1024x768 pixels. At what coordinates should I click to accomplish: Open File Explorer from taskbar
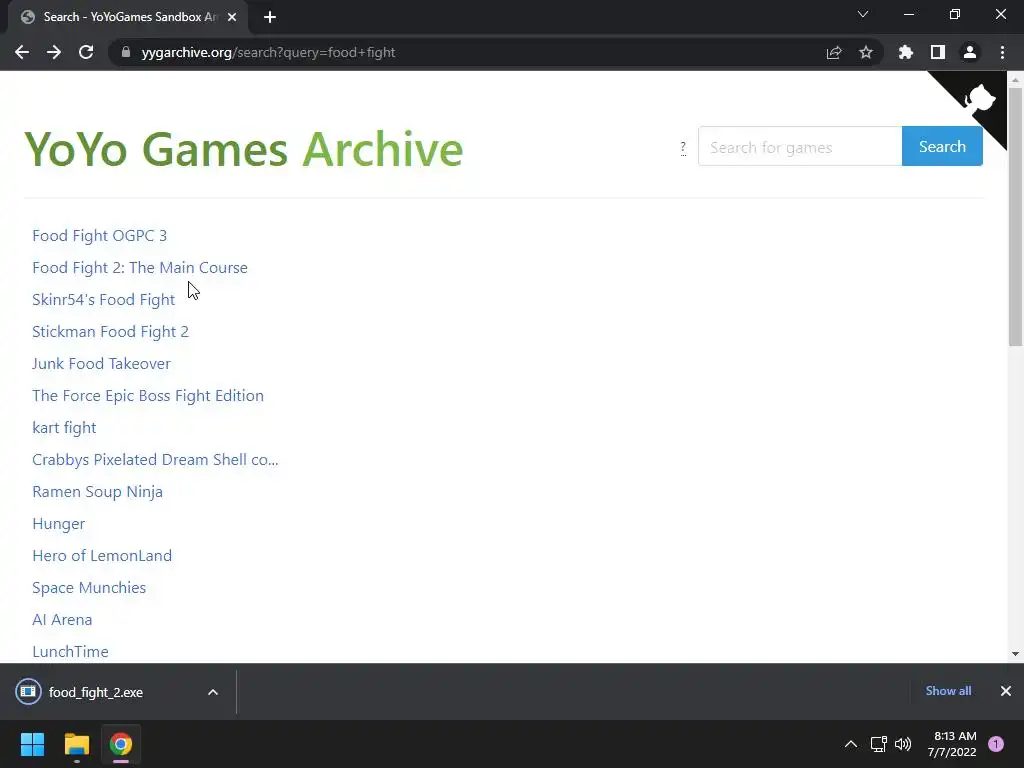77,744
